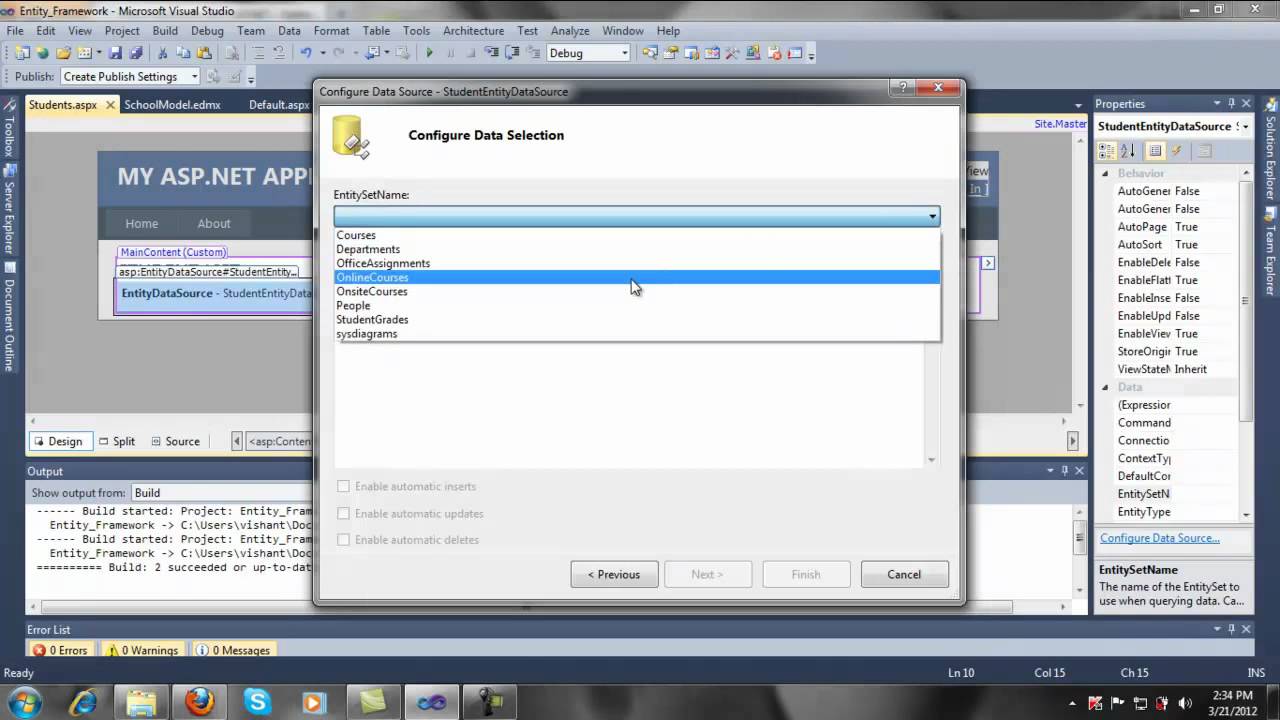Click the help question mark in dialog title bar
1280x720 pixels.
point(902,89)
